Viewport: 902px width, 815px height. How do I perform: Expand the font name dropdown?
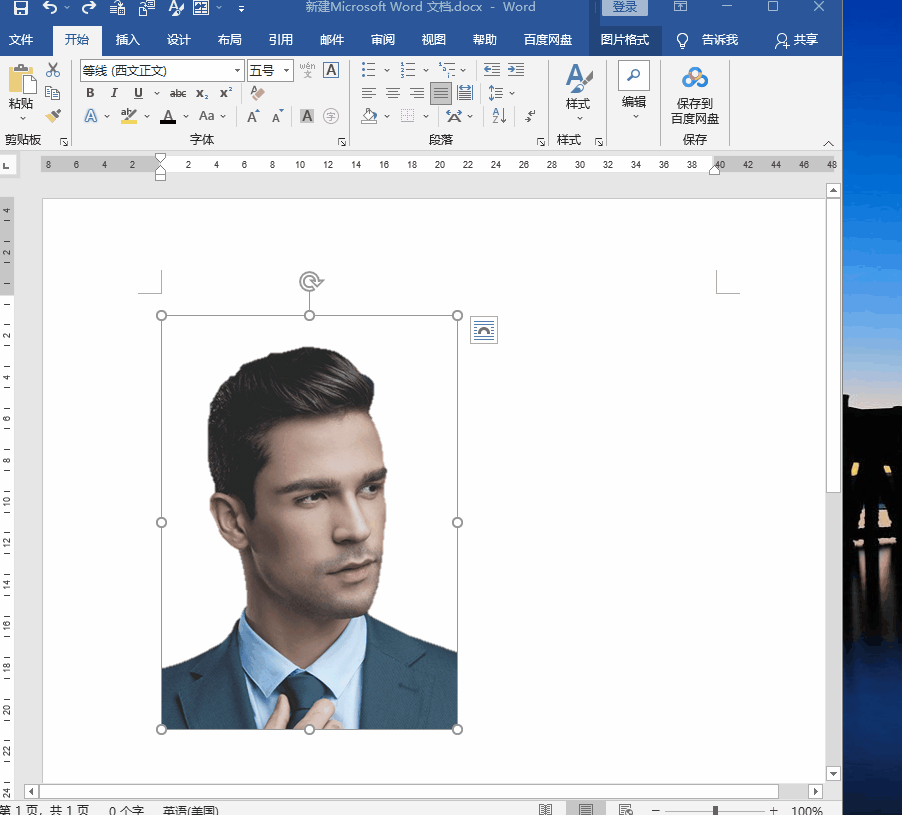pos(237,71)
